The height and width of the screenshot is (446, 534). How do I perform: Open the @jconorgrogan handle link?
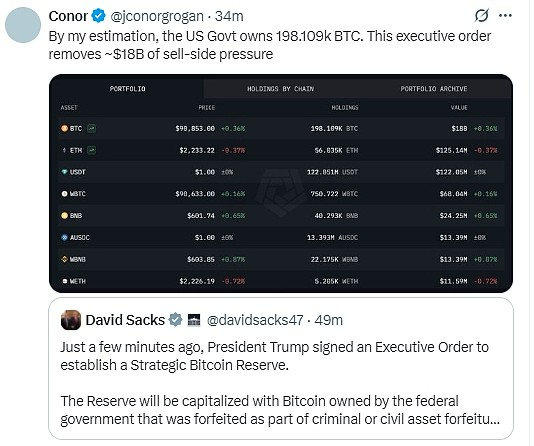click(157, 16)
